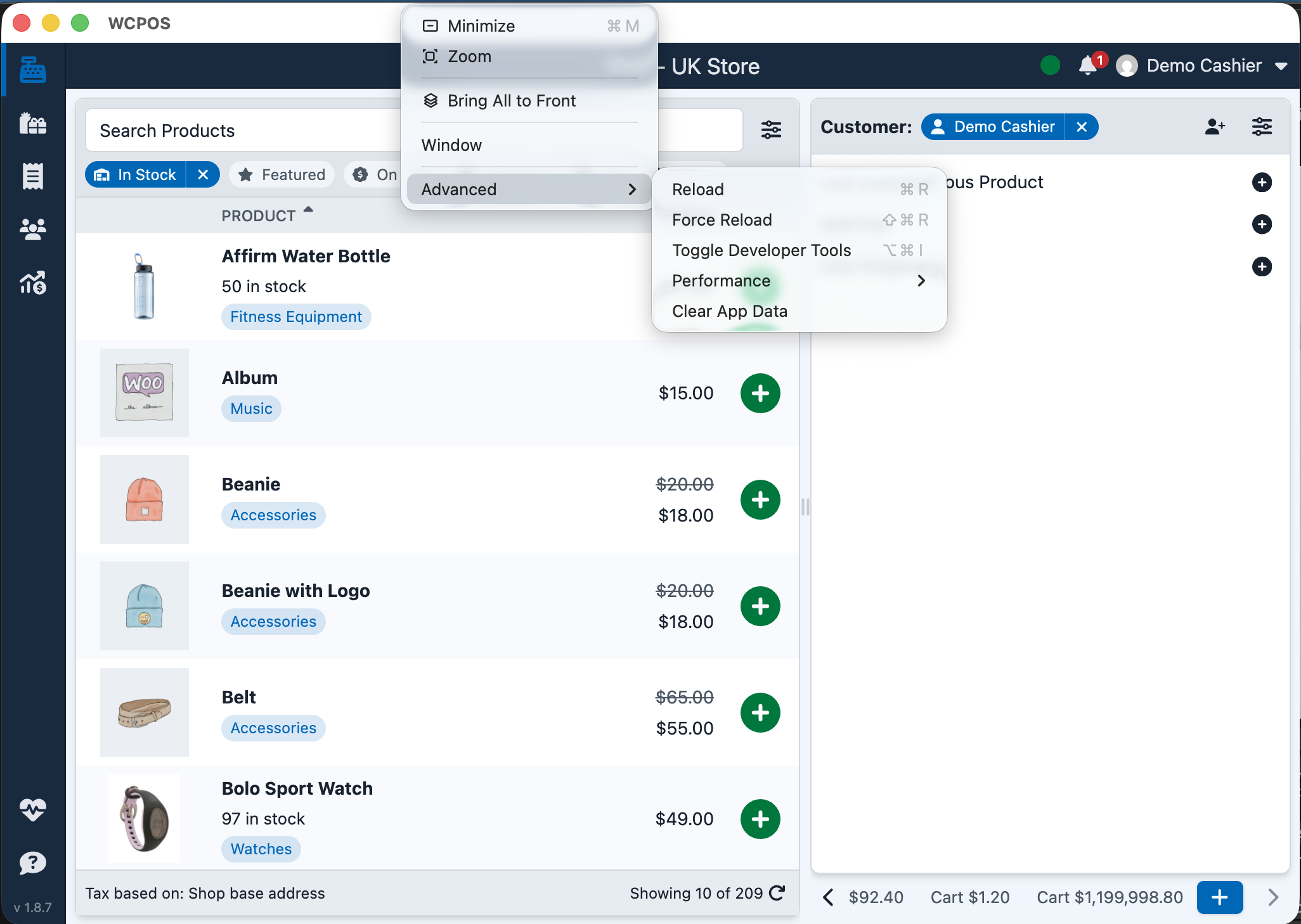Viewport: 1301px width, 924px height.
Task: Switch to the Cart $1,199,998.80 tab
Action: point(1110,897)
